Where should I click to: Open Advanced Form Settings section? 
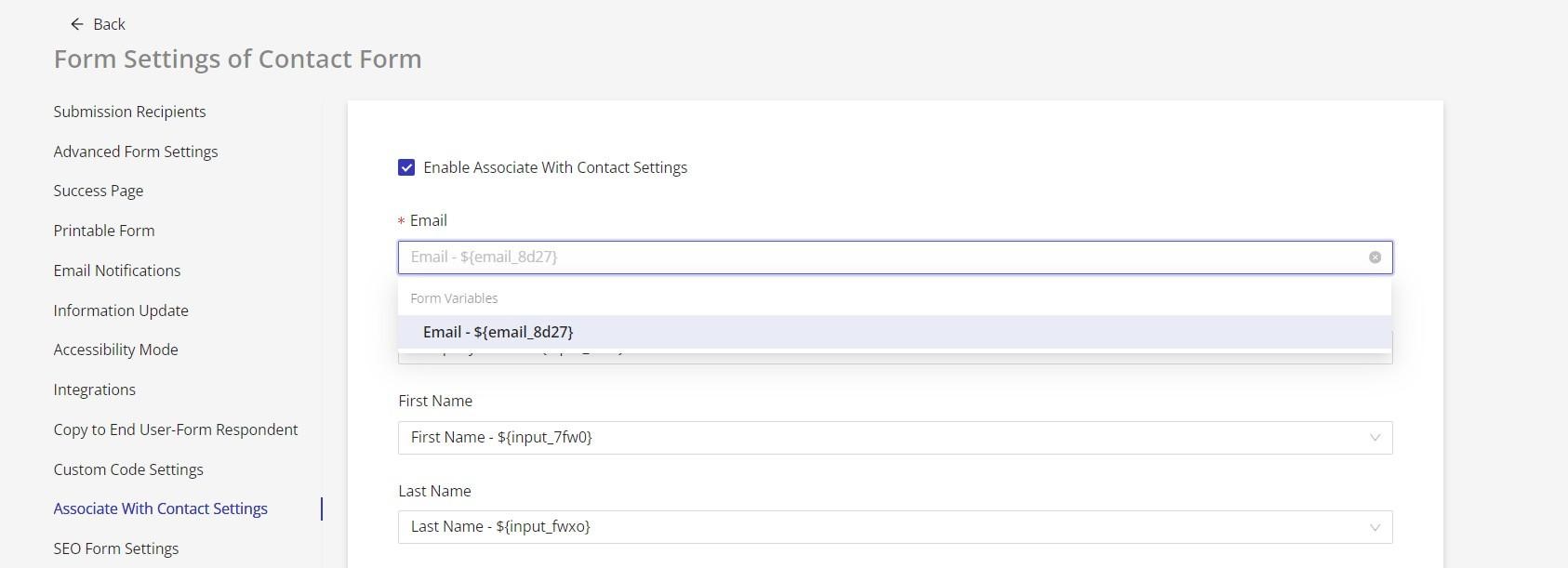(x=136, y=152)
